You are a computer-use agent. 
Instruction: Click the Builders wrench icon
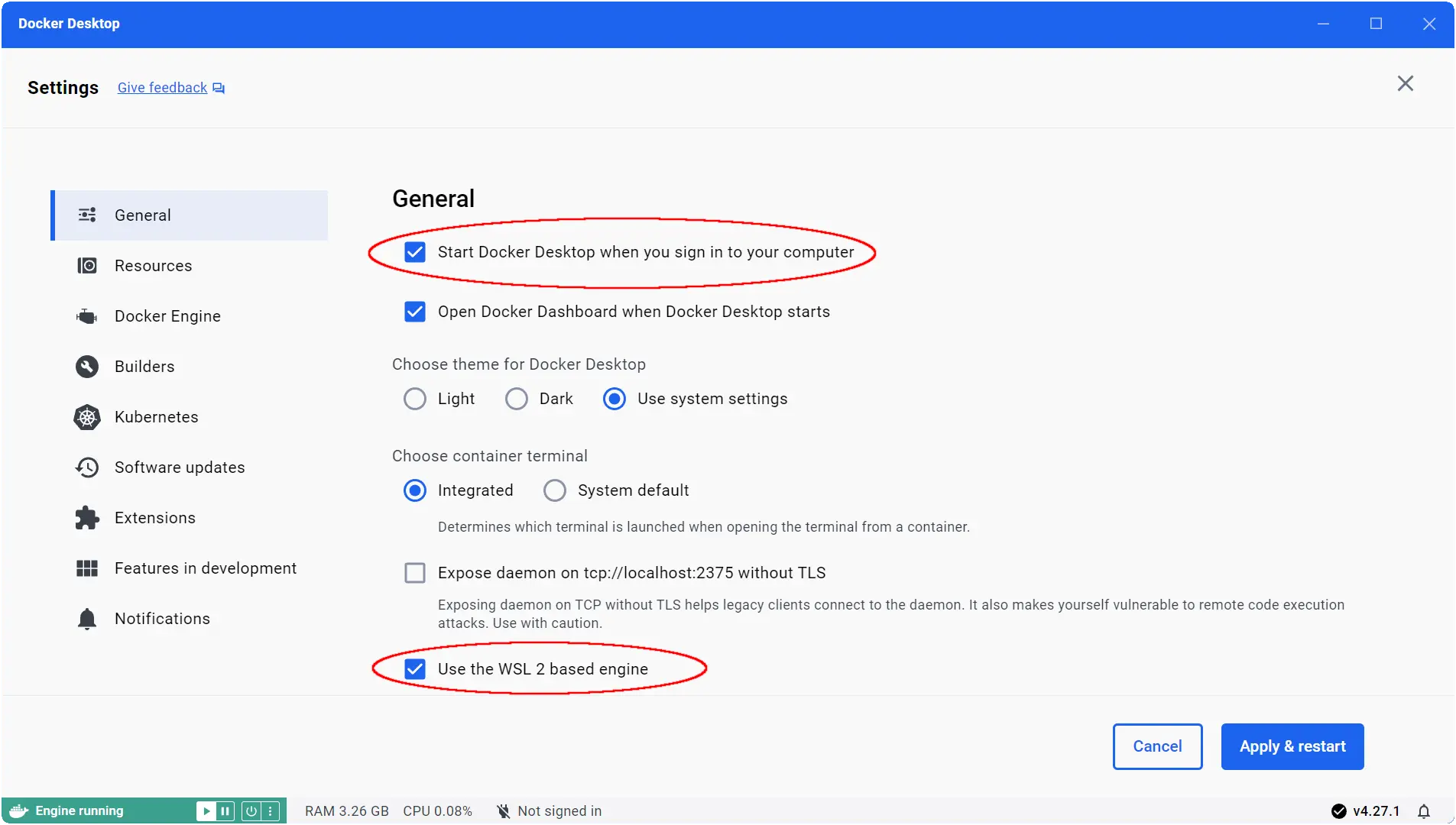pos(87,366)
